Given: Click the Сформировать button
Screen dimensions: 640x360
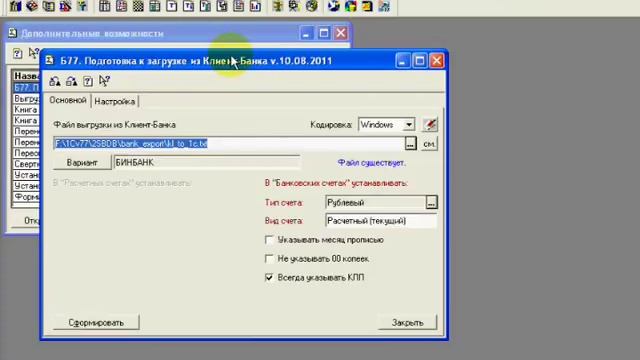Looking at the screenshot, I should point(96,322).
